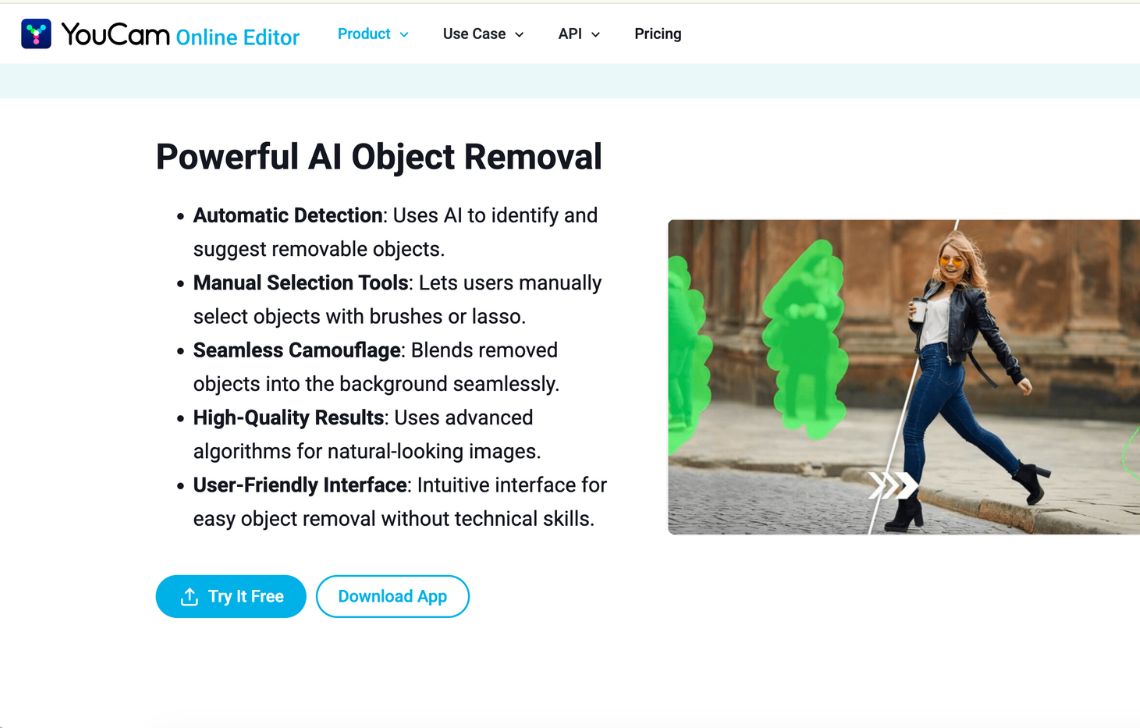Click the YouCam colorful logo icon
Viewport: 1140px width, 728px height.
pyautogui.click(x=36, y=34)
